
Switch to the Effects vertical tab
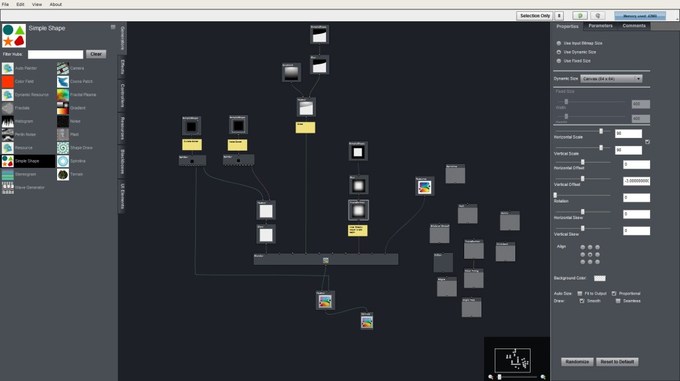122,67
